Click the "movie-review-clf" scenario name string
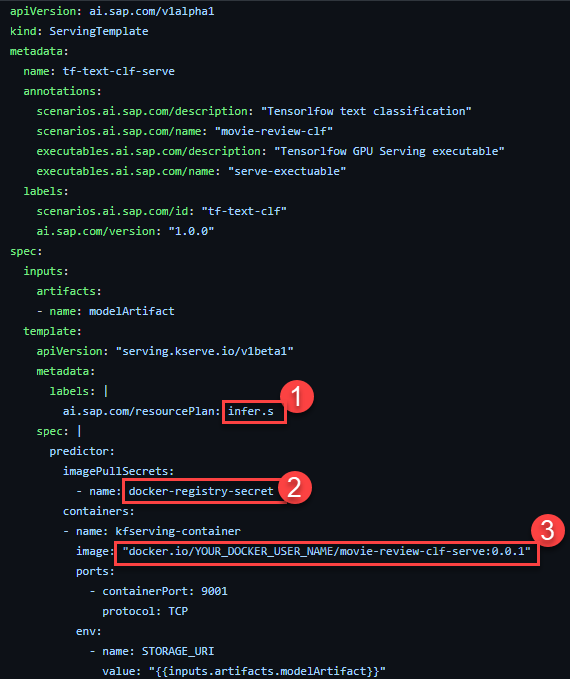 274,131
